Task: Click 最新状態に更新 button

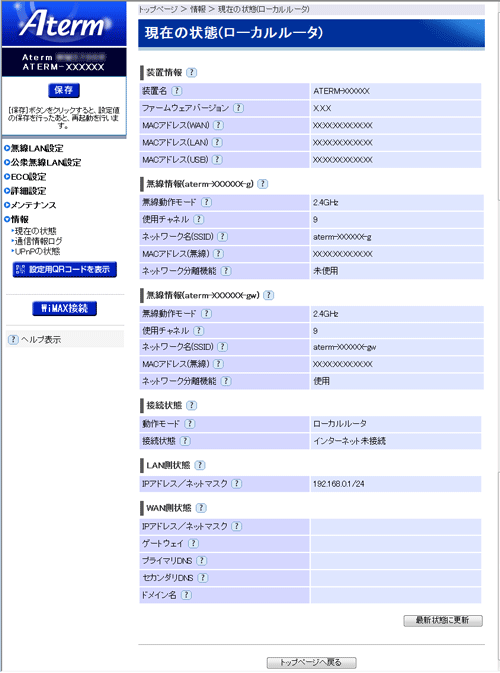Action: [x=443, y=620]
